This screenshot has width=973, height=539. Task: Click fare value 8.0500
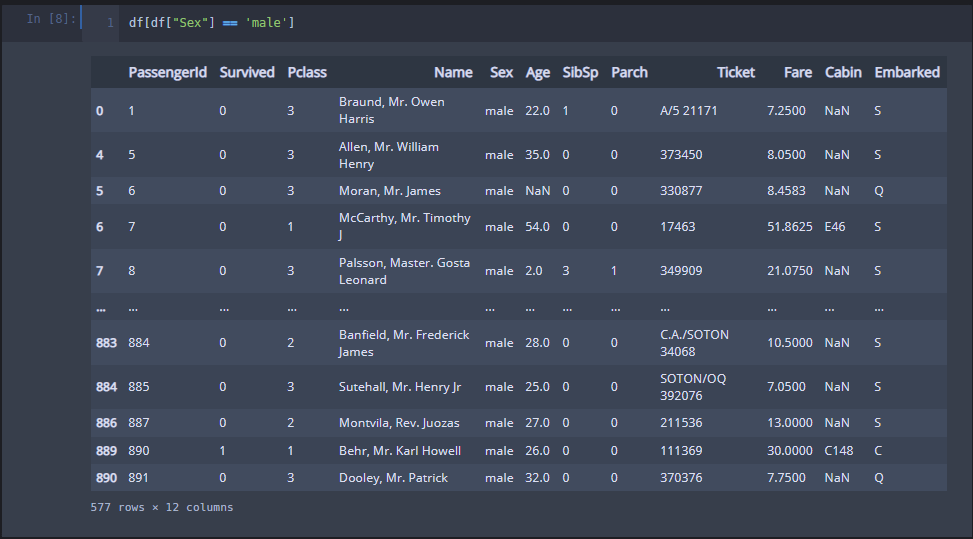click(x=786, y=155)
